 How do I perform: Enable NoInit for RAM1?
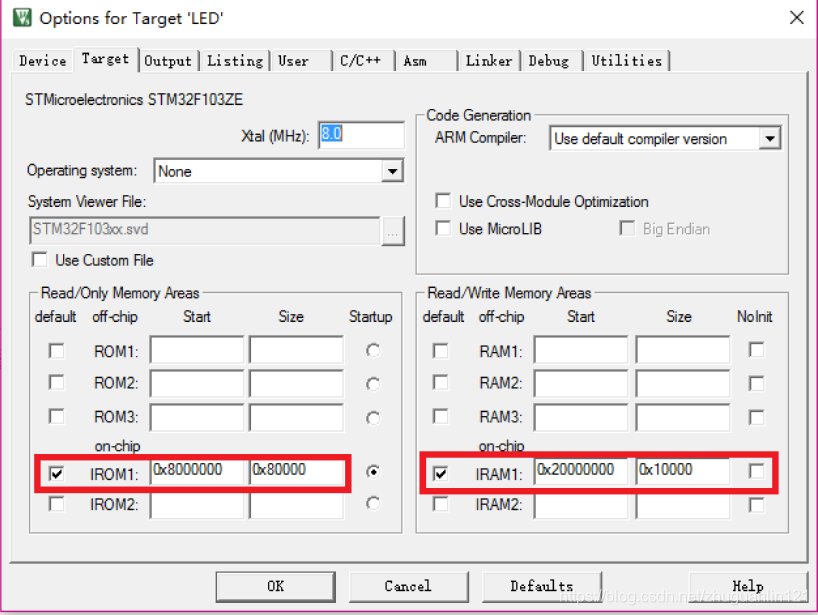(x=756, y=349)
